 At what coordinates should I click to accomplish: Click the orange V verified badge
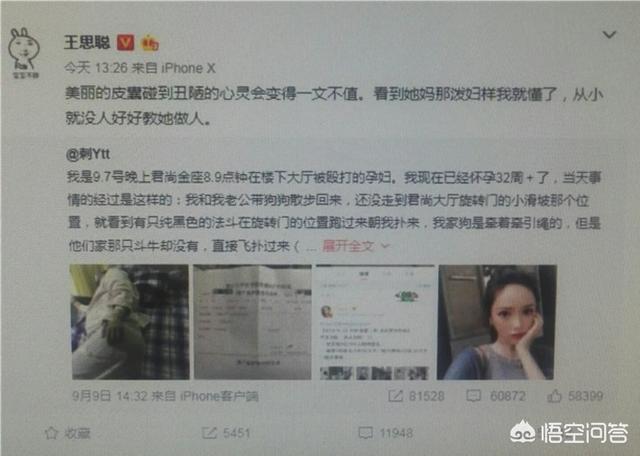pos(126,42)
